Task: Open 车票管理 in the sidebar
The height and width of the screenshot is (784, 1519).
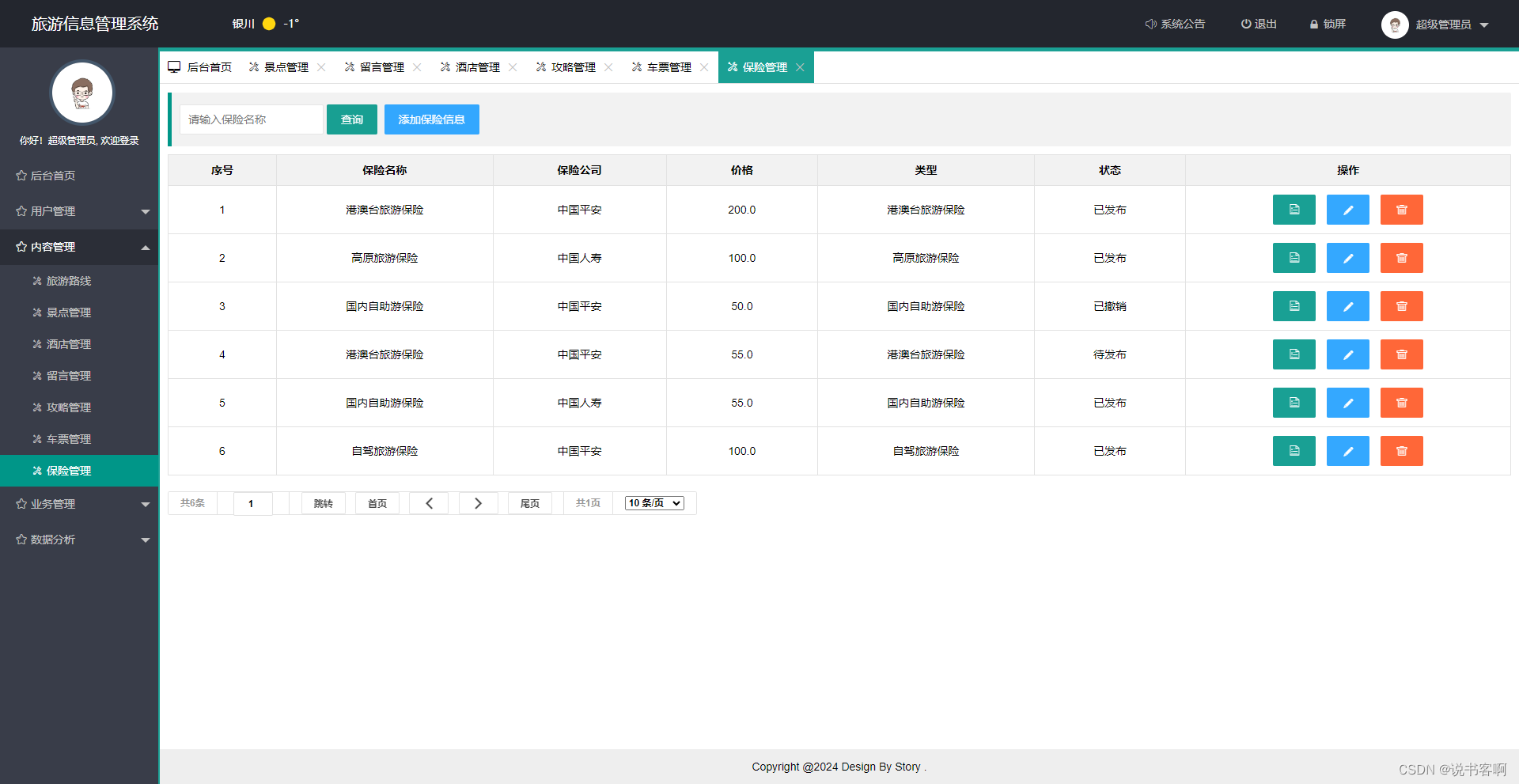Action: point(79,439)
